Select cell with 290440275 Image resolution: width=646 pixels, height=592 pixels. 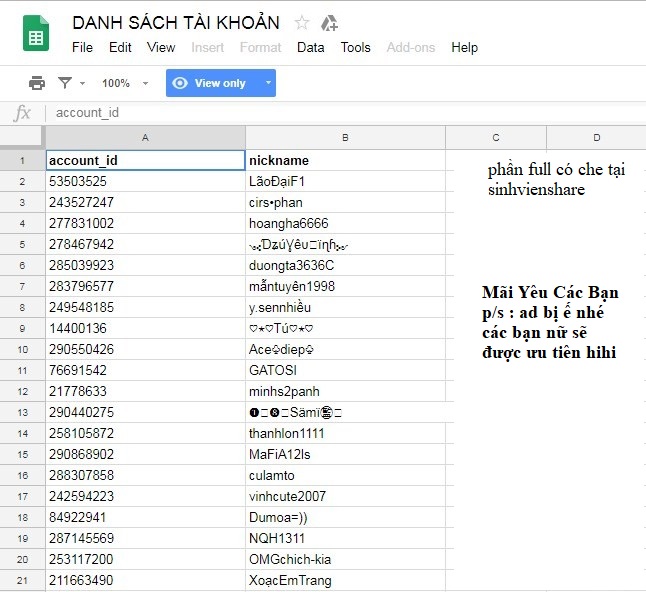coord(145,412)
